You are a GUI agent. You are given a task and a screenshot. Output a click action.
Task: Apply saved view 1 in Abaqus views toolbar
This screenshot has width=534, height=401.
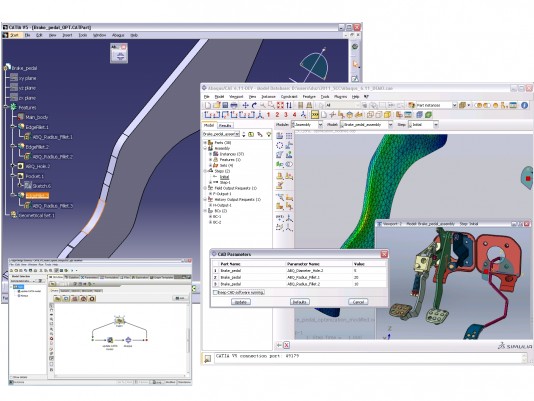[x=269, y=115]
